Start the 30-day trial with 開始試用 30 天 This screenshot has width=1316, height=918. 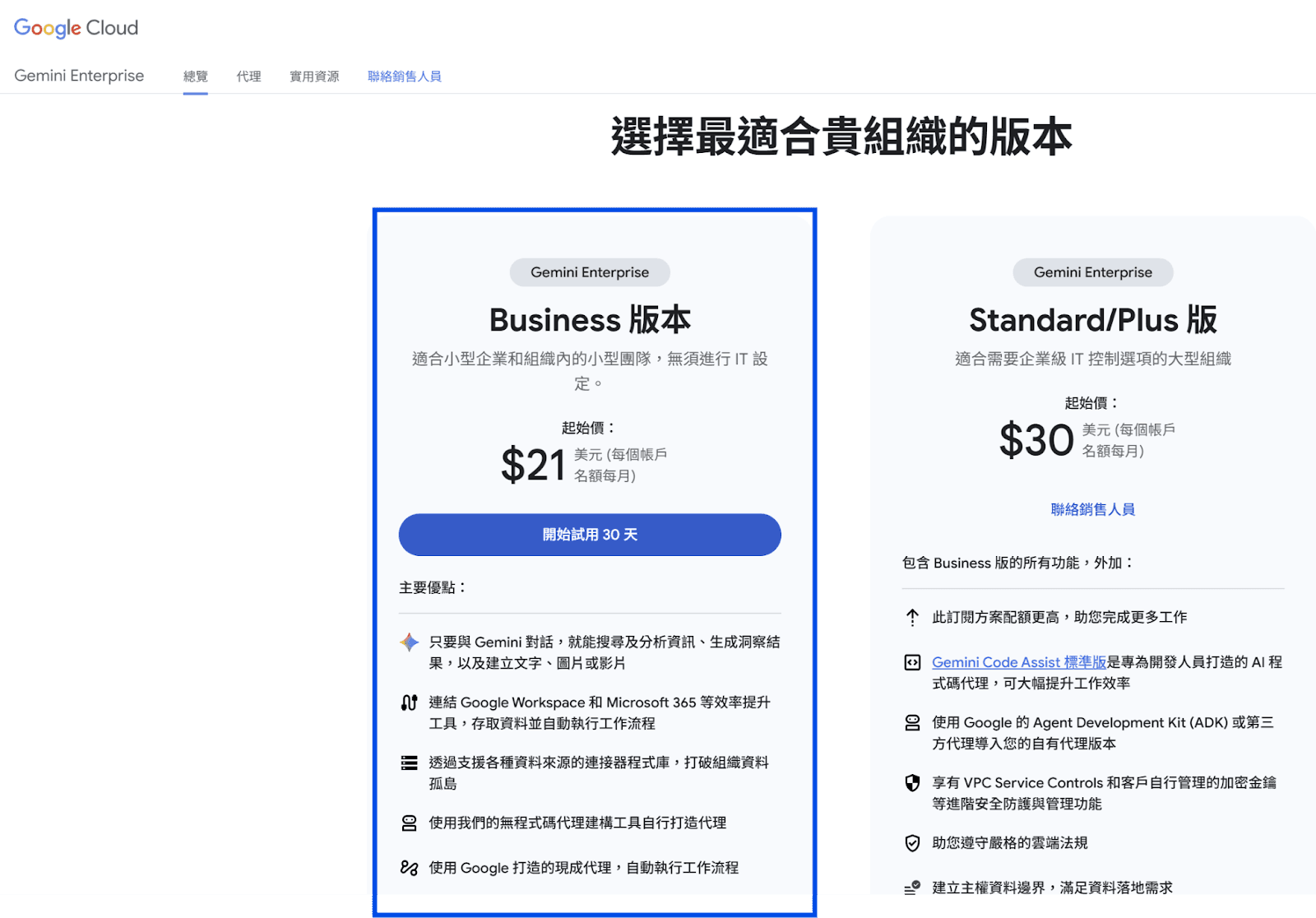pyautogui.click(x=590, y=535)
